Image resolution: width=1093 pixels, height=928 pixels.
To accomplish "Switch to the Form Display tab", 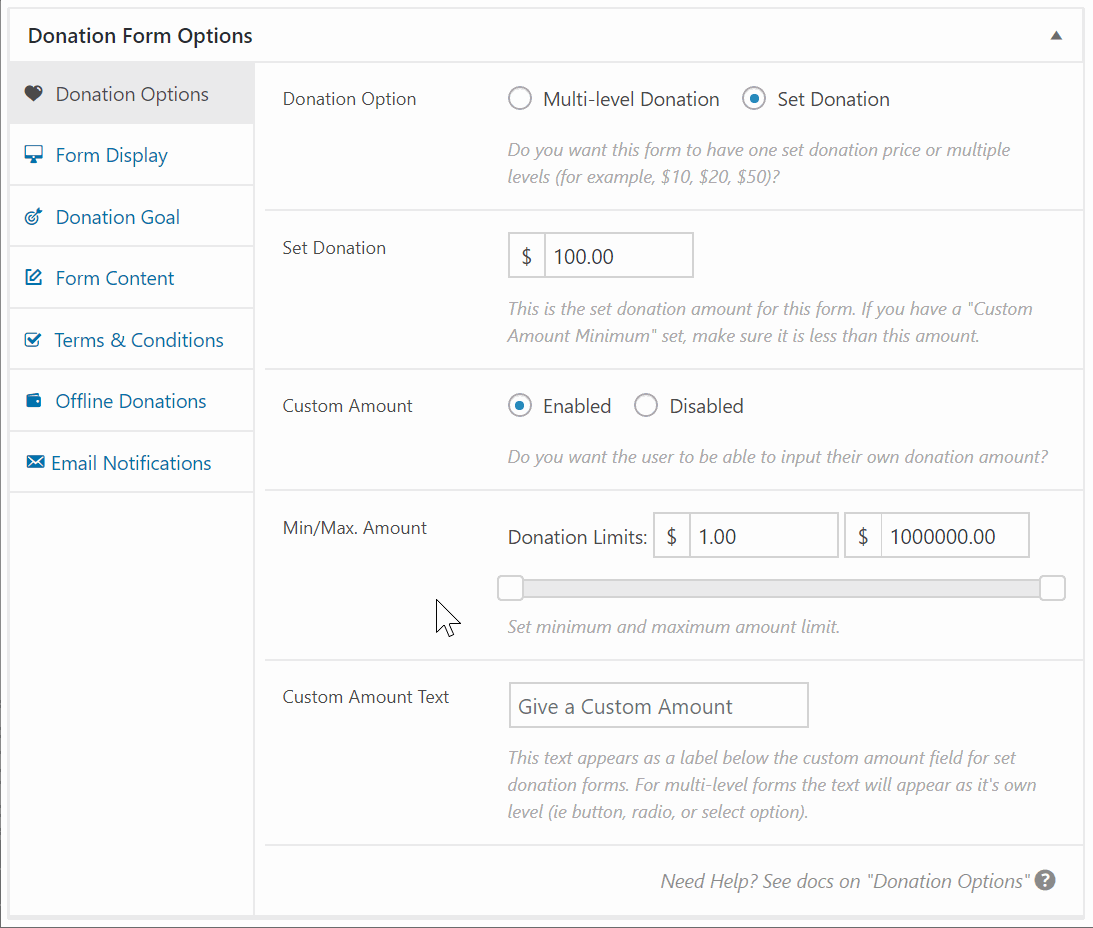I will click(132, 155).
